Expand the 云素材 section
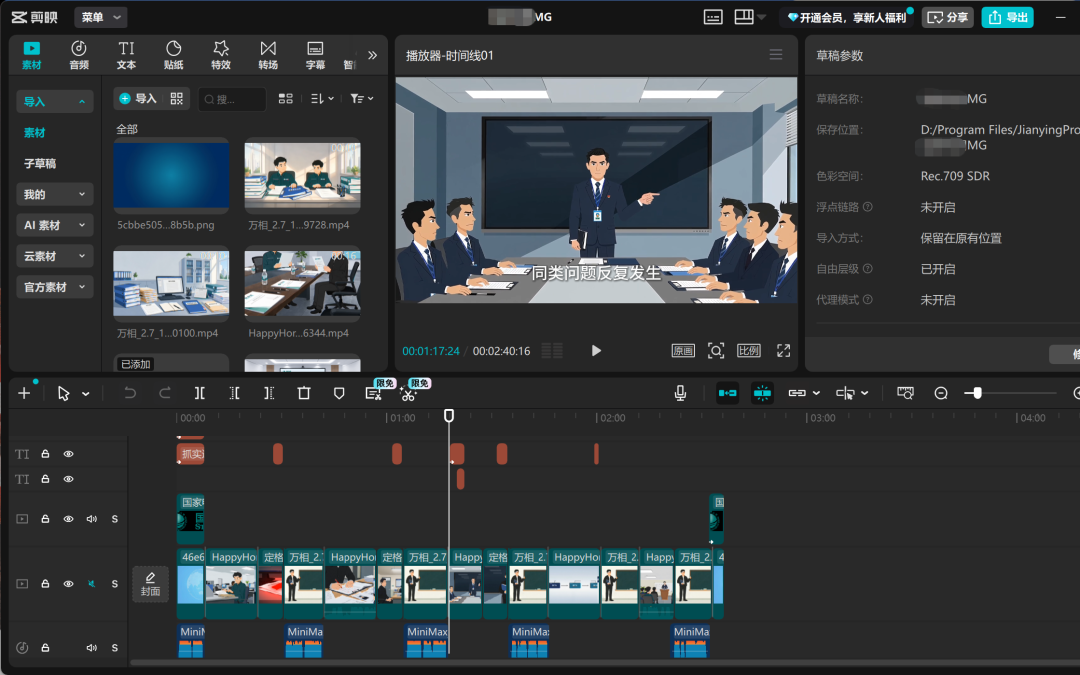This screenshot has width=1080, height=675. pos(54,256)
